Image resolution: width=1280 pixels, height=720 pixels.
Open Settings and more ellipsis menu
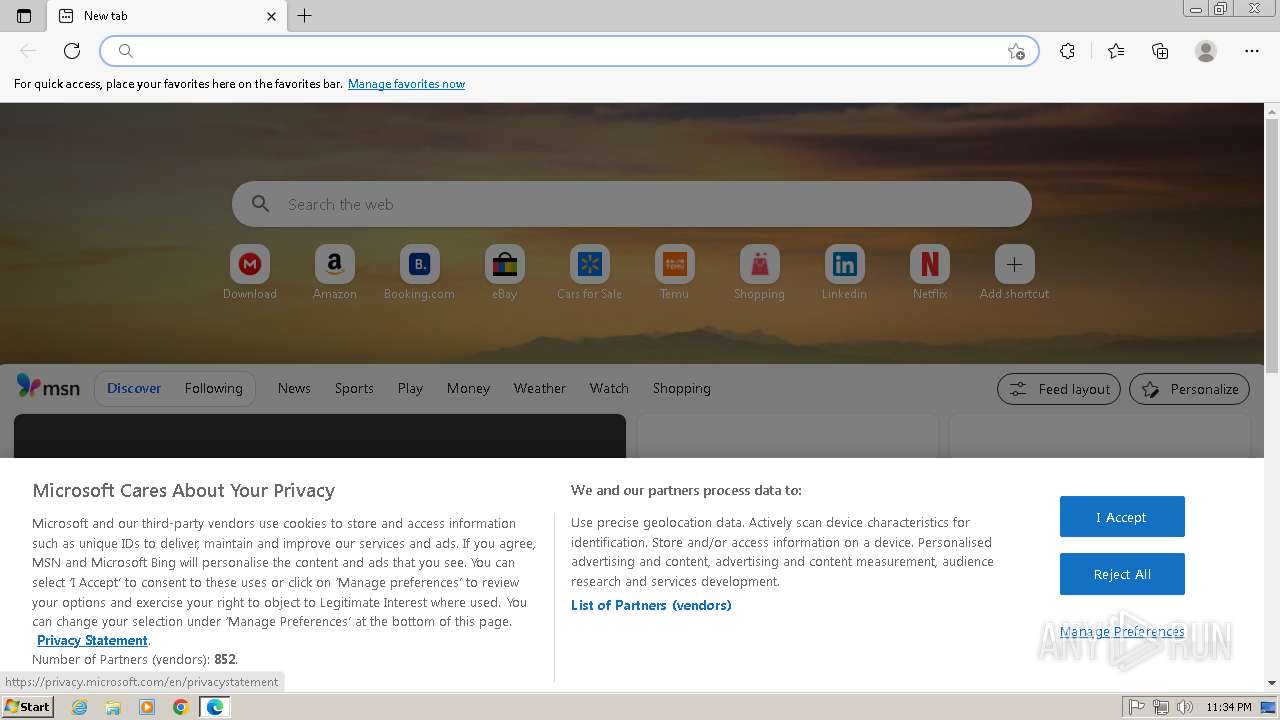1252,51
